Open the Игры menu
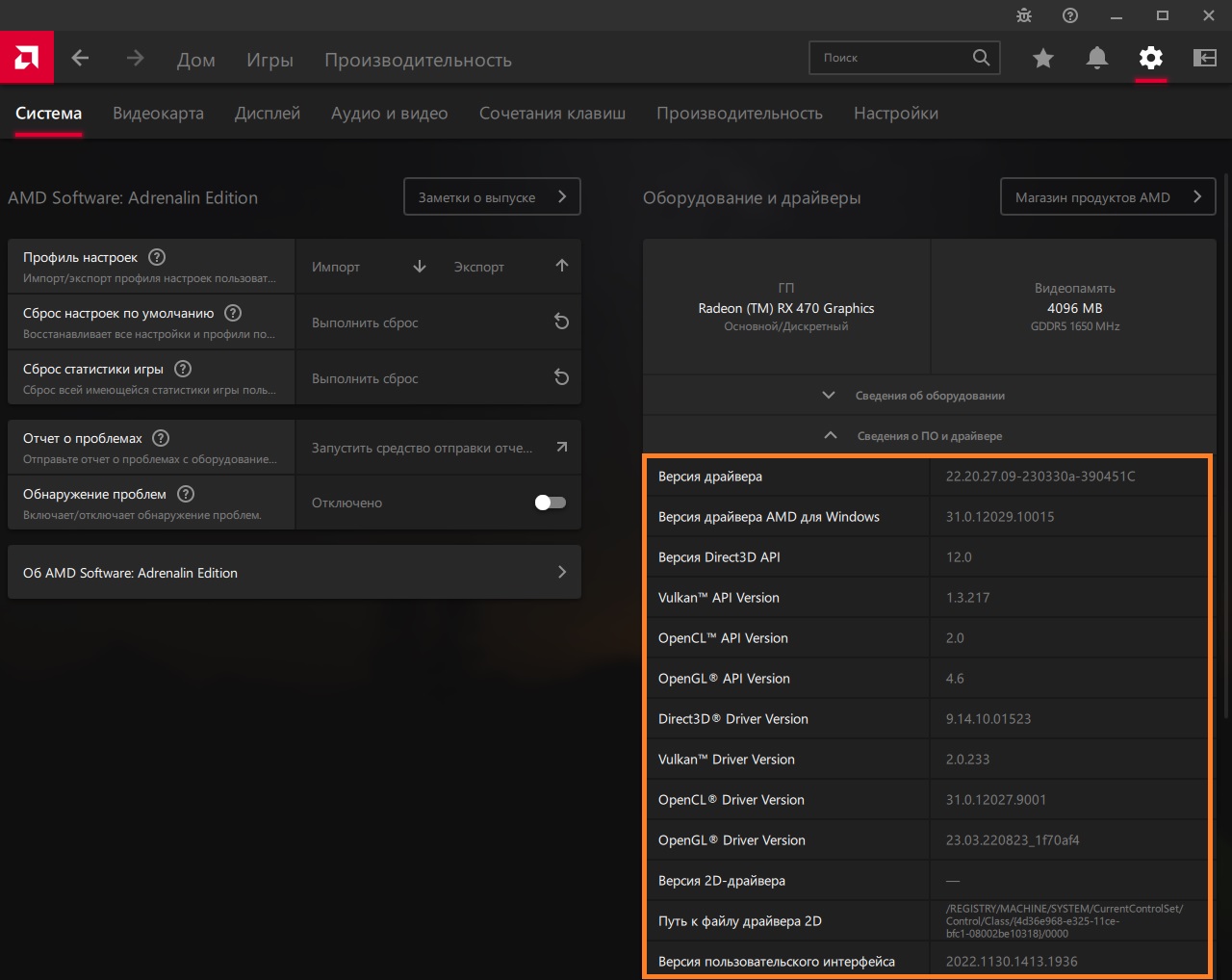 (269, 60)
